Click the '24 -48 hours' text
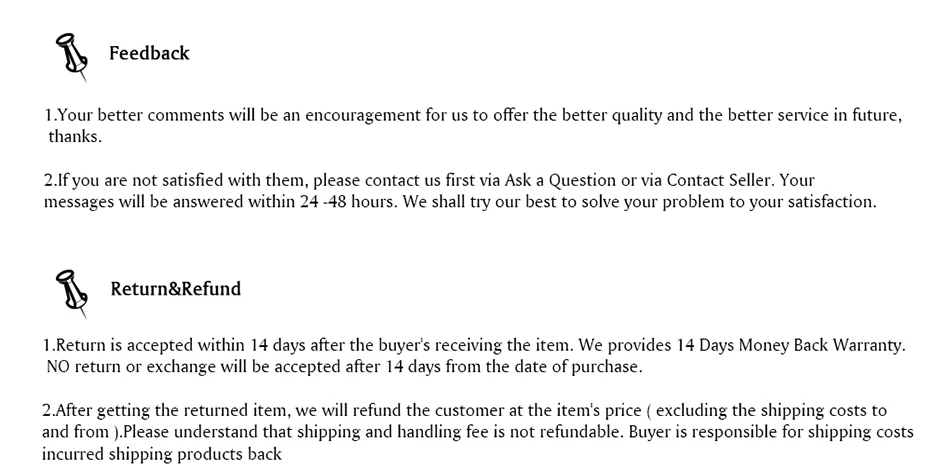Viewport: 950px width, 476px height. coord(348,202)
